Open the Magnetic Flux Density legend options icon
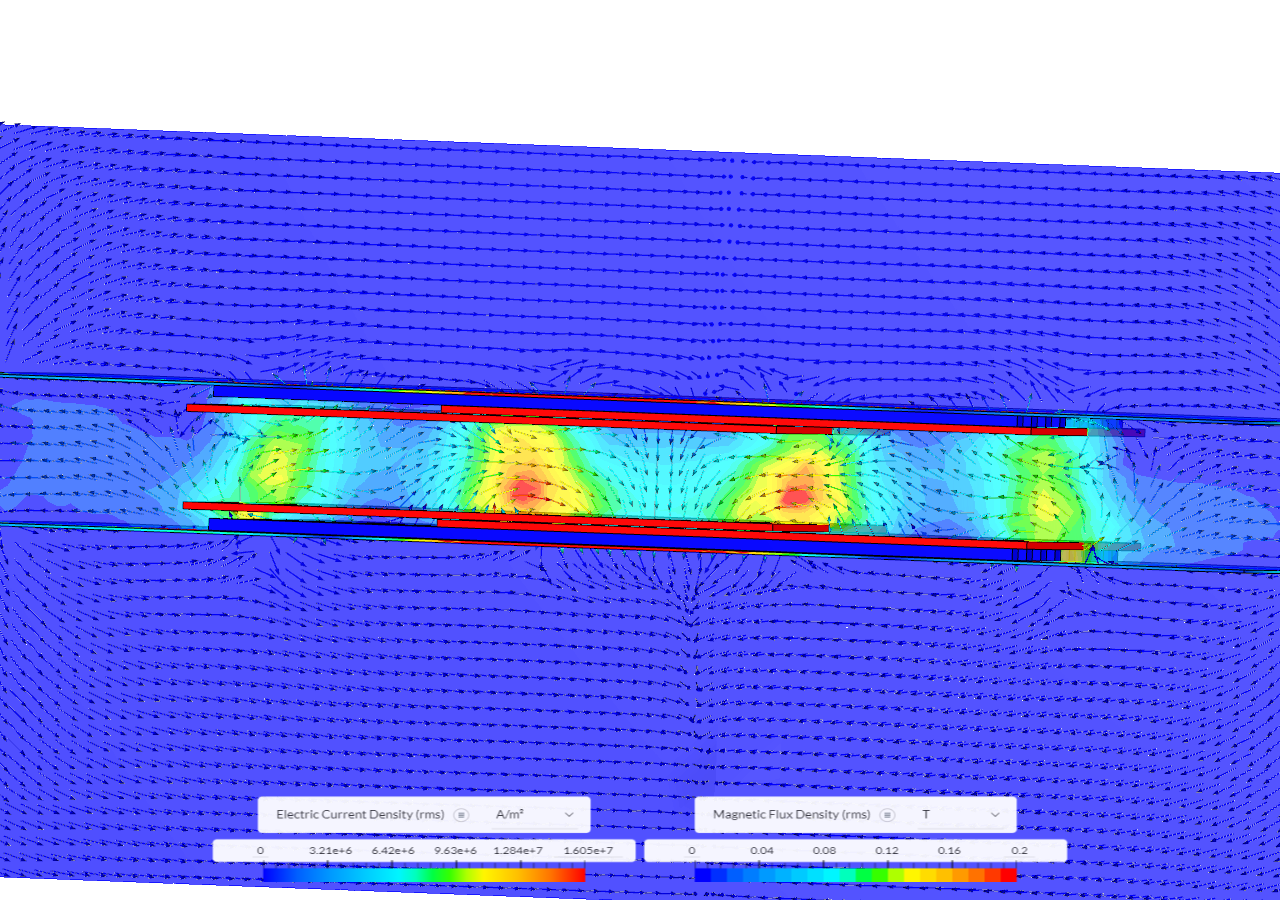The height and width of the screenshot is (900, 1280). pyautogui.click(x=887, y=814)
